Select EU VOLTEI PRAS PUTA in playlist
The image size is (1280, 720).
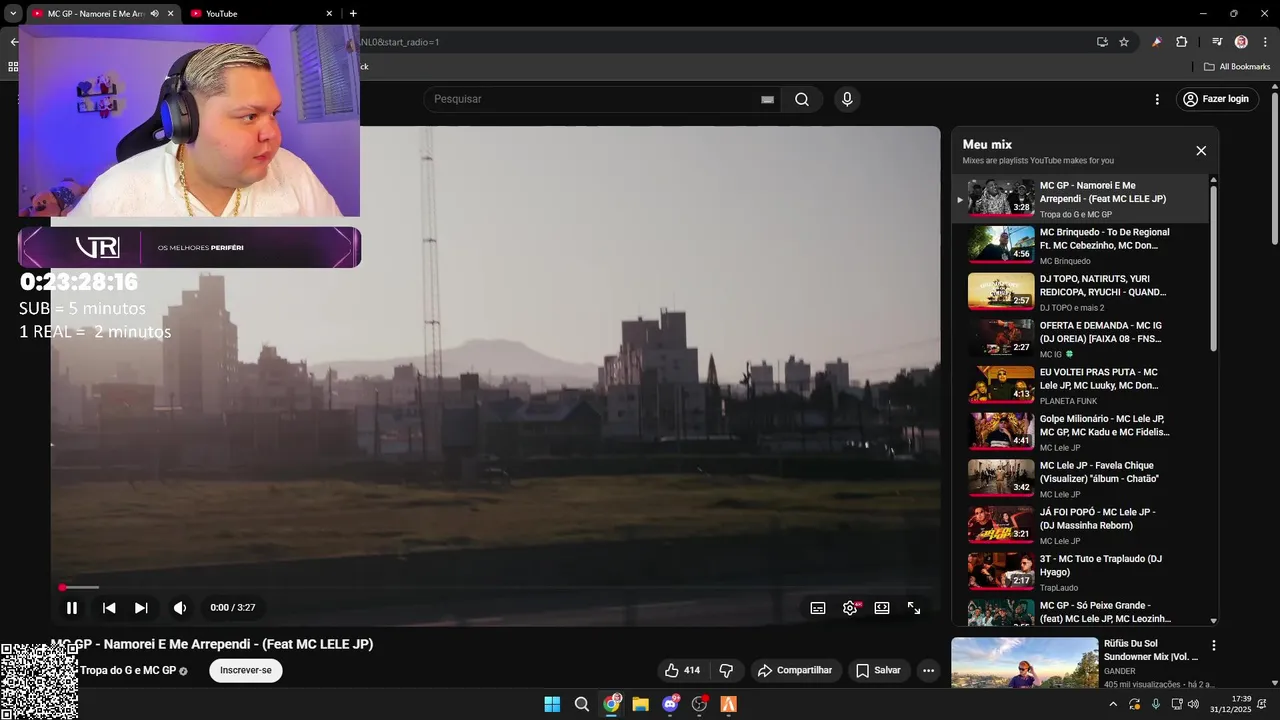[x=1082, y=385]
